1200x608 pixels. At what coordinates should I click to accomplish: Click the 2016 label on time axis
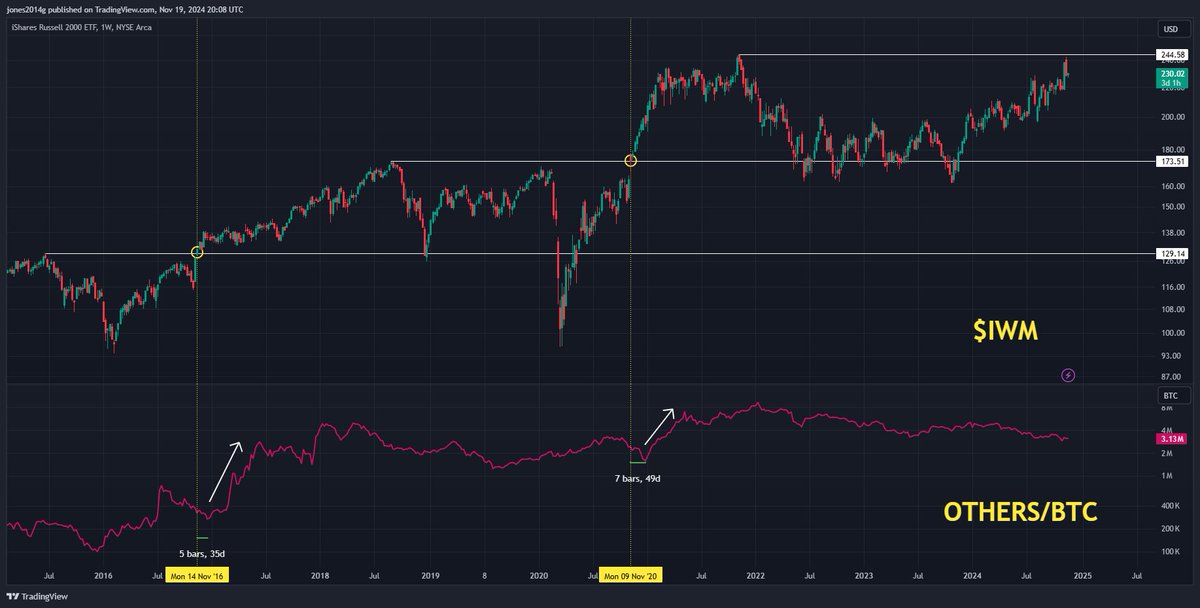pos(104,577)
